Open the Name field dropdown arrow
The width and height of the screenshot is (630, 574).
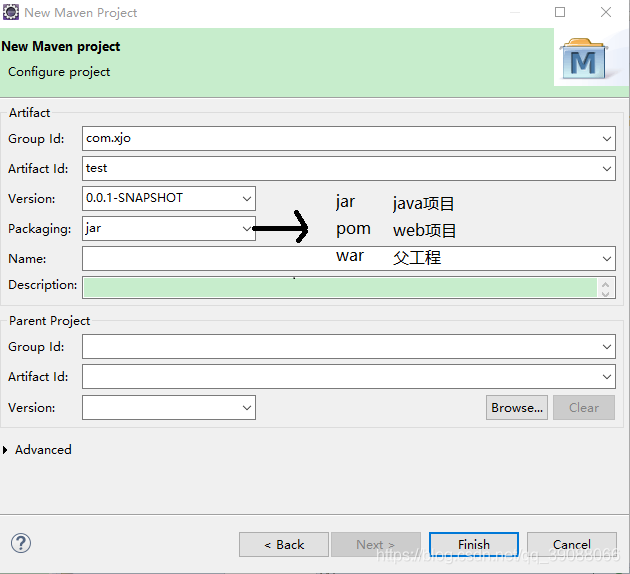607,259
